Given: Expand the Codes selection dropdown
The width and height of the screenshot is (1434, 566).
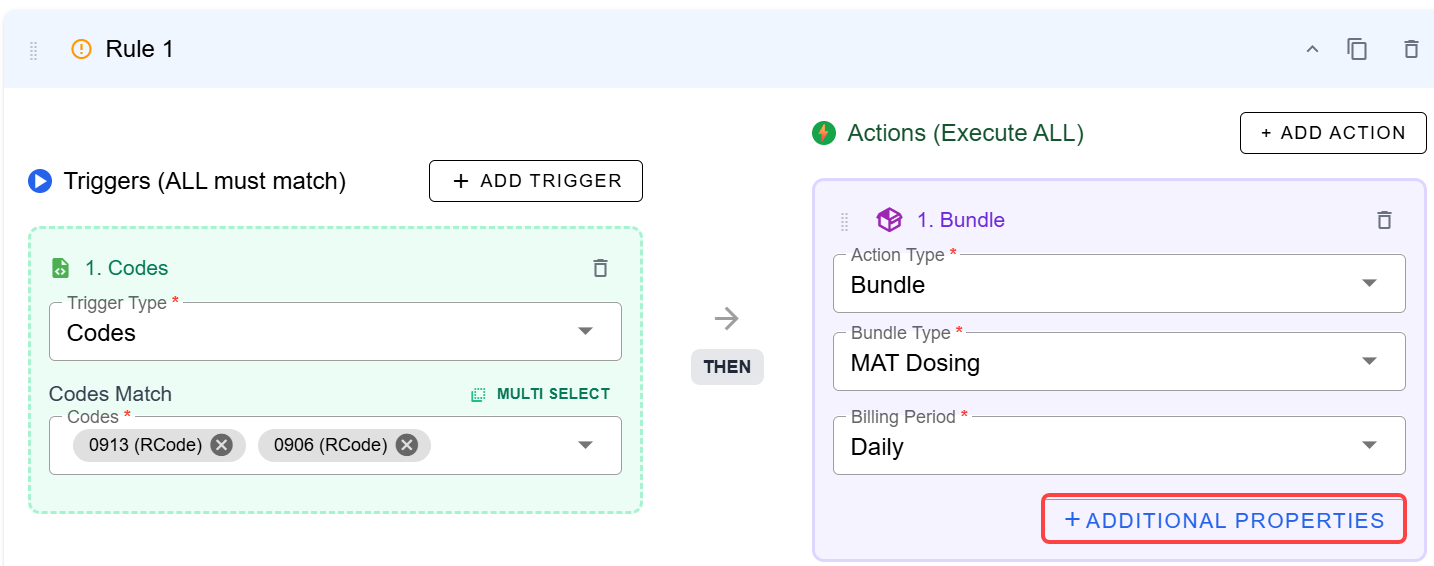Looking at the screenshot, I should 586,445.
